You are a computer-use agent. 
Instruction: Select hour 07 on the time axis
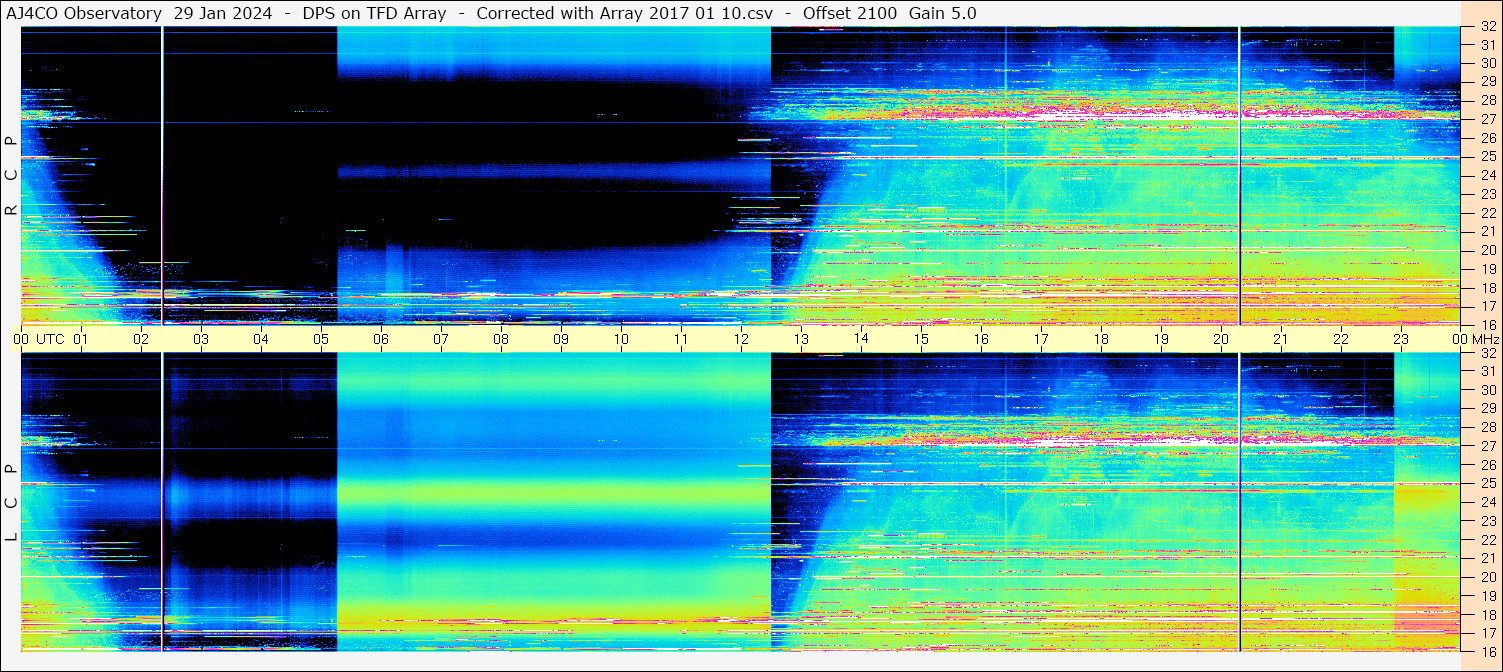(x=441, y=339)
